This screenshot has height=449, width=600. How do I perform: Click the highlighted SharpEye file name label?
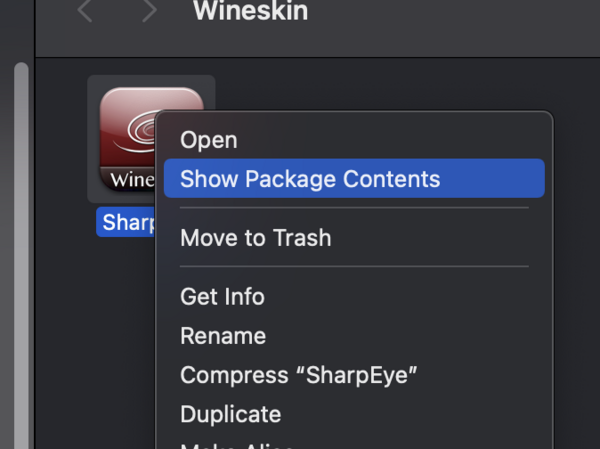(125, 222)
